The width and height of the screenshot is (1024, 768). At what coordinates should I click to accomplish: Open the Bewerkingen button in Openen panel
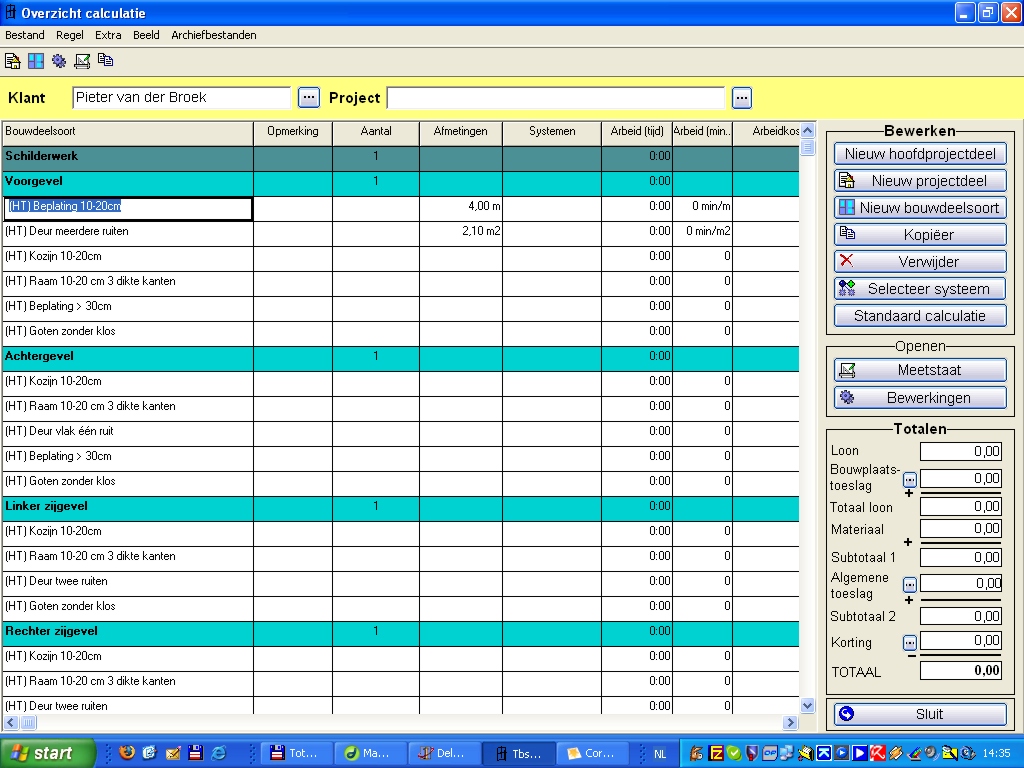920,398
